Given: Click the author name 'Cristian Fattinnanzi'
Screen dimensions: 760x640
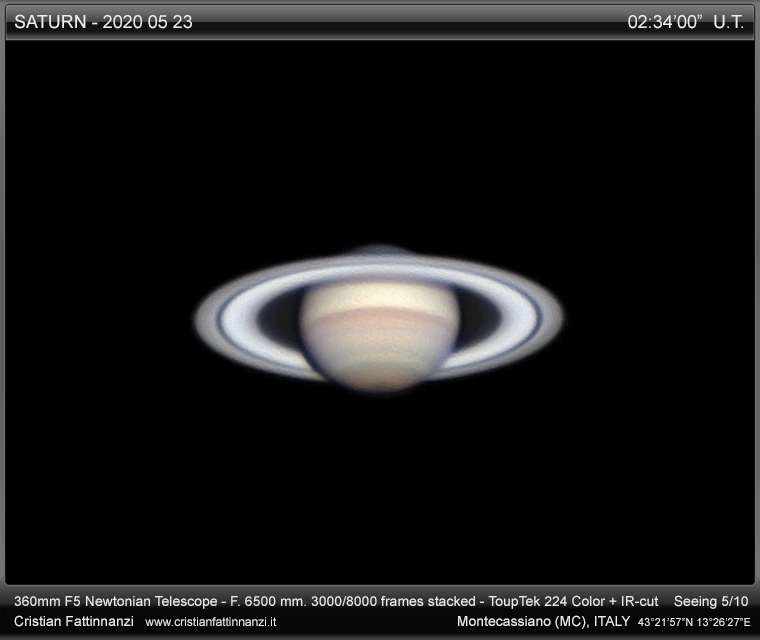Looking at the screenshot, I should pos(74,621).
